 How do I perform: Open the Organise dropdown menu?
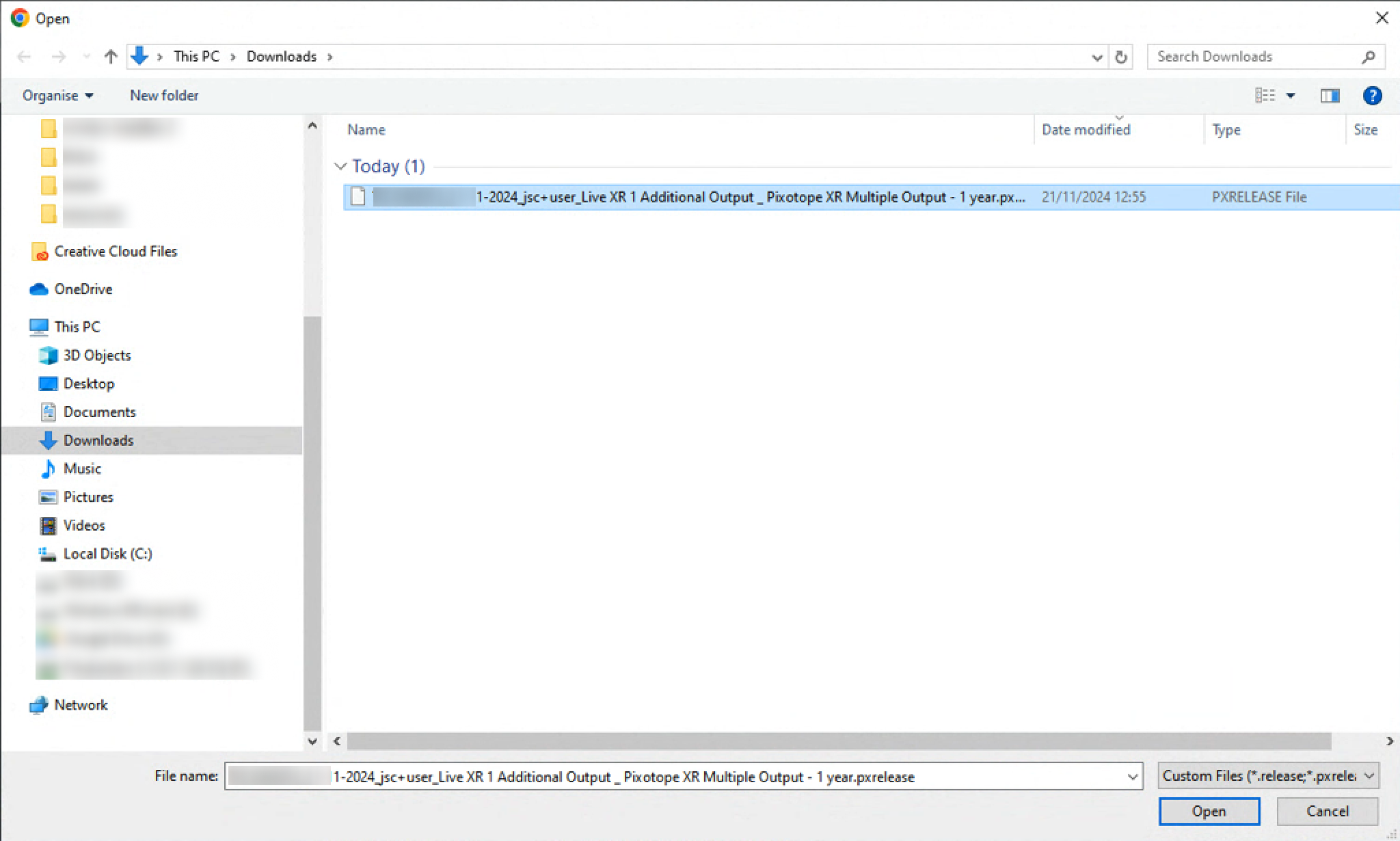(x=57, y=96)
